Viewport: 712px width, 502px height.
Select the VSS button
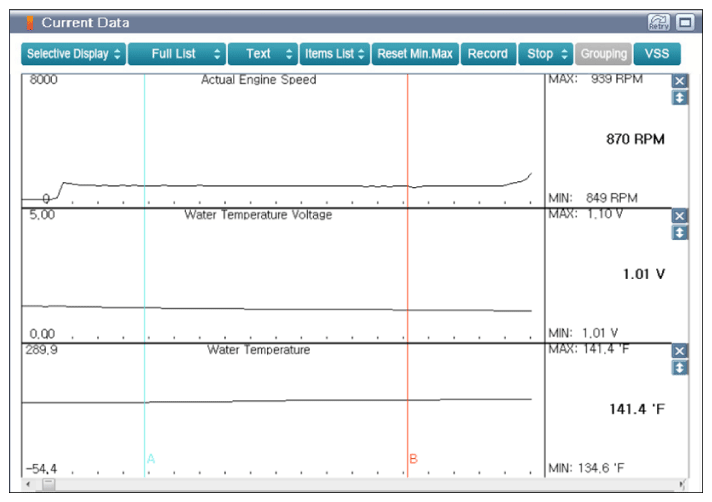(x=657, y=54)
